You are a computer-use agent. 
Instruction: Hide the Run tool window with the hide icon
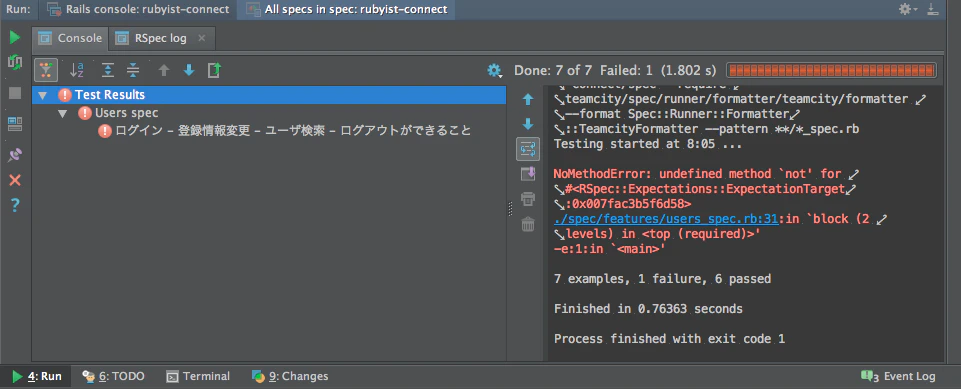pyautogui.click(x=933, y=9)
